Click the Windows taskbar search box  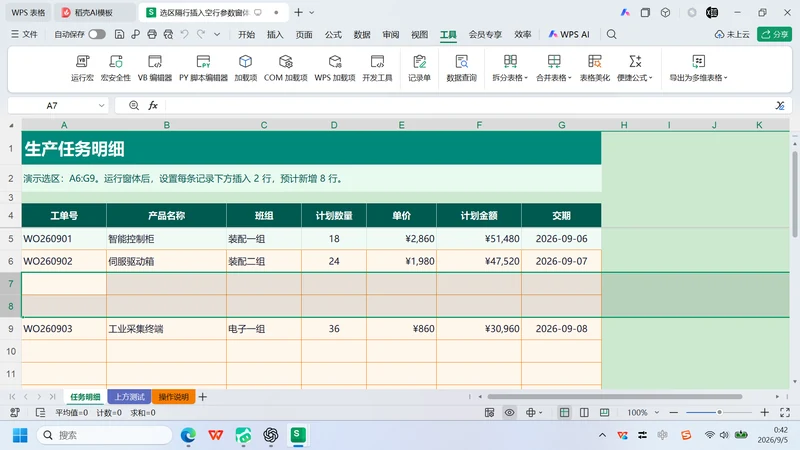105,435
